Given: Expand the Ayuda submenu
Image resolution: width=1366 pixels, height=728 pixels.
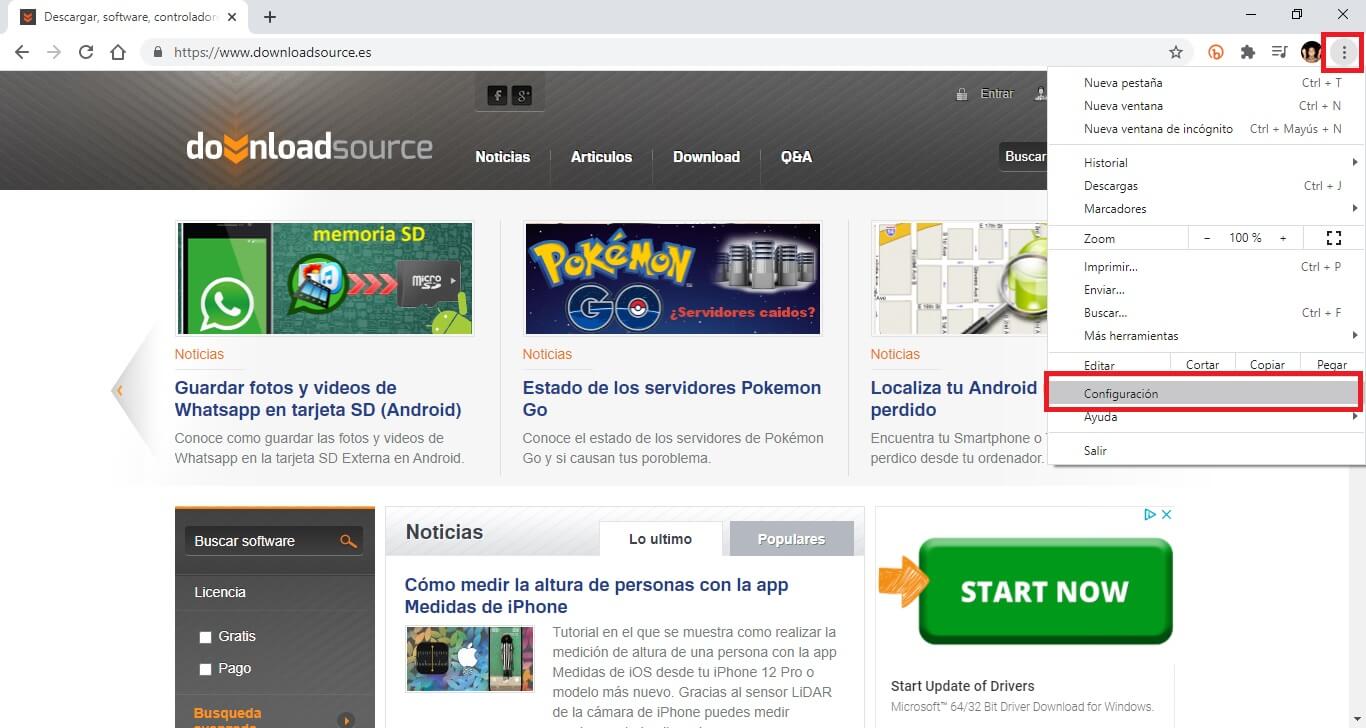Looking at the screenshot, I should (1206, 417).
